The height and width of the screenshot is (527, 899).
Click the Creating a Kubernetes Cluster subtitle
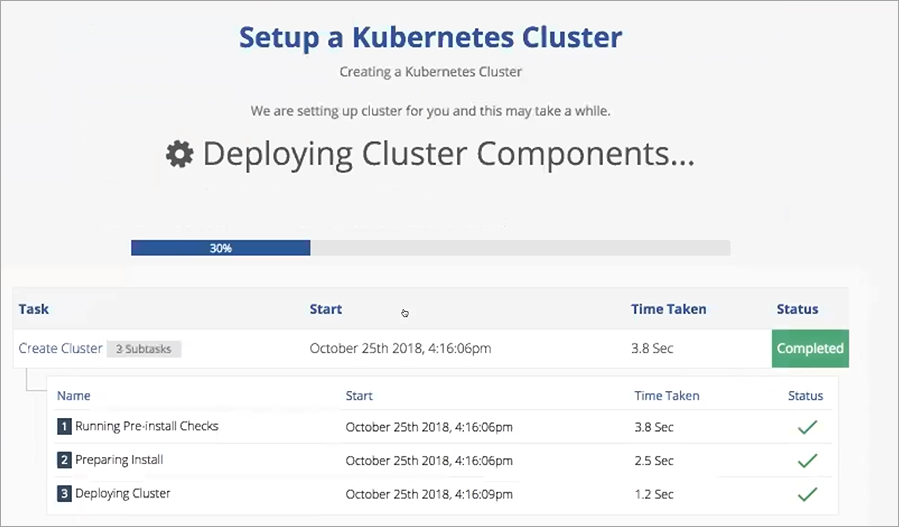[431, 72]
